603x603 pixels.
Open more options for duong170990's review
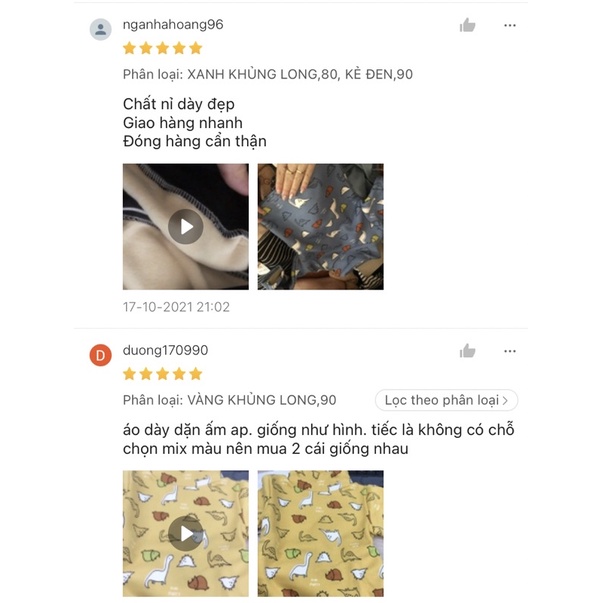[510, 351]
